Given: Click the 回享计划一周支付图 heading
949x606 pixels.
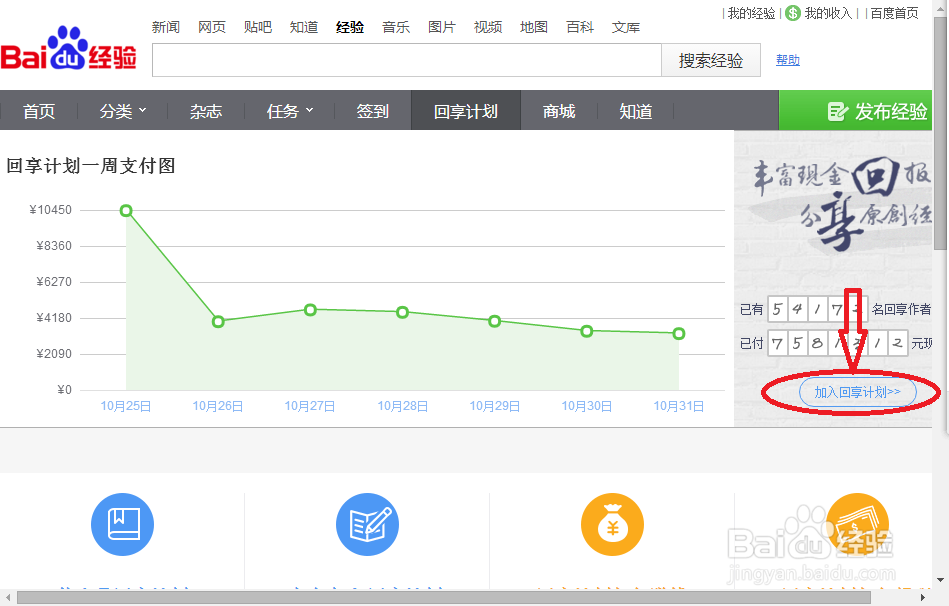Looking at the screenshot, I should click(x=91, y=165).
